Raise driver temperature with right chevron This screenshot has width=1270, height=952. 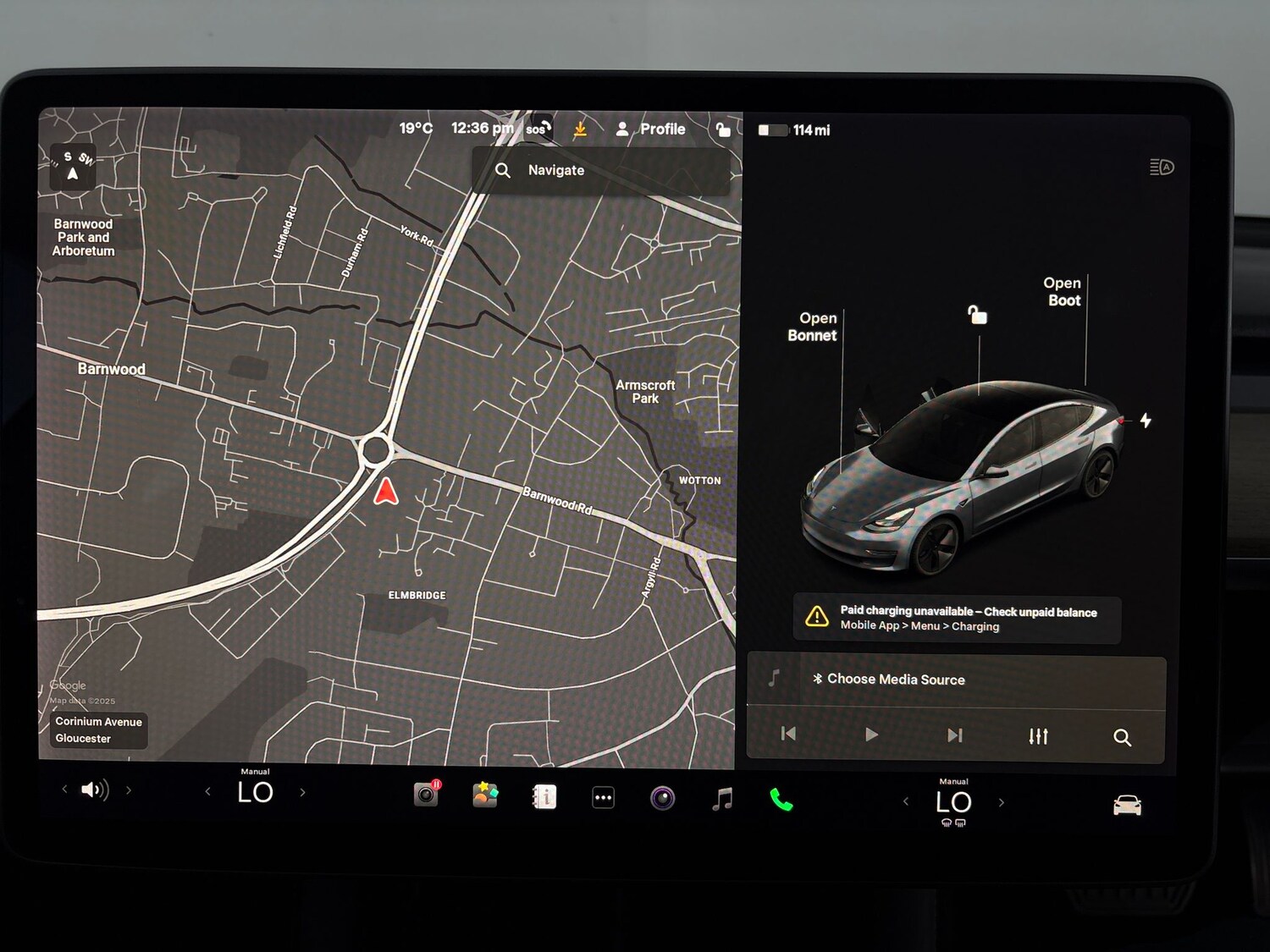click(x=302, y=793)
